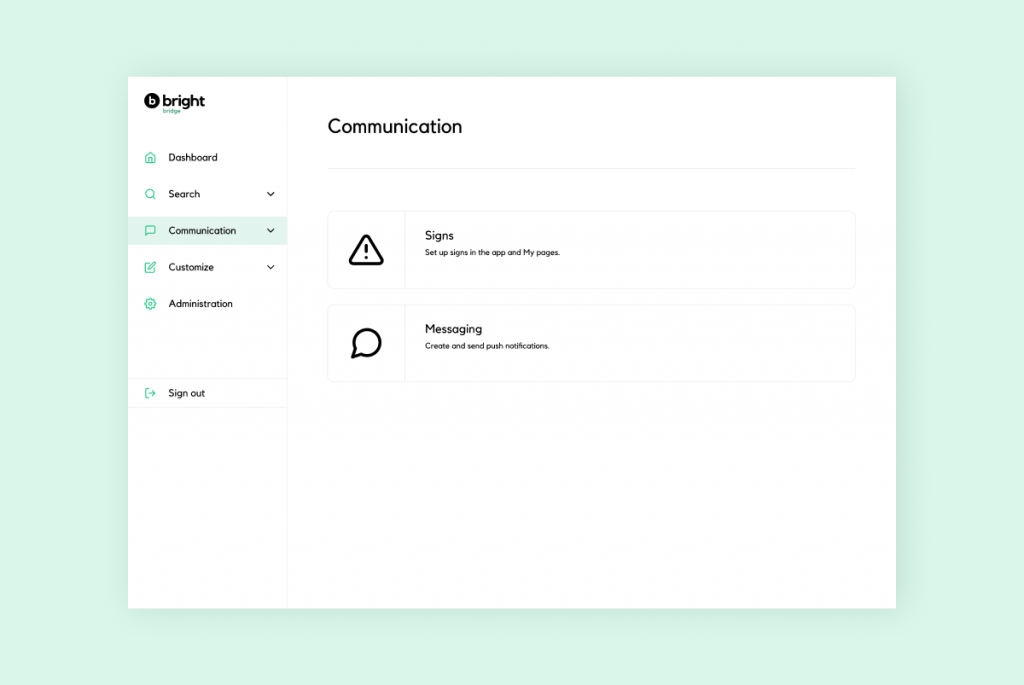Click the Sign out label
This screenshot has width=1024, height=685.
(x=187, y=393)
